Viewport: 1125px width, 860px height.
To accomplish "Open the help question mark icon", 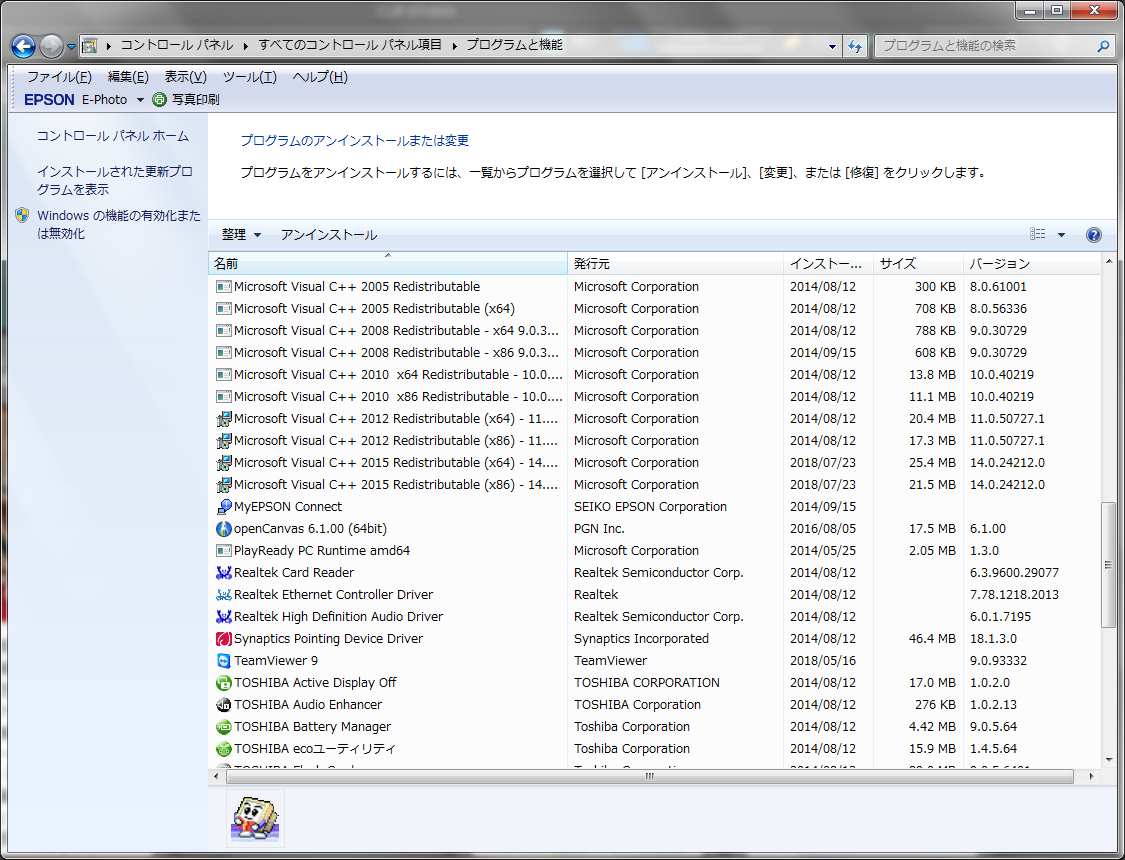I will 1093,235.
